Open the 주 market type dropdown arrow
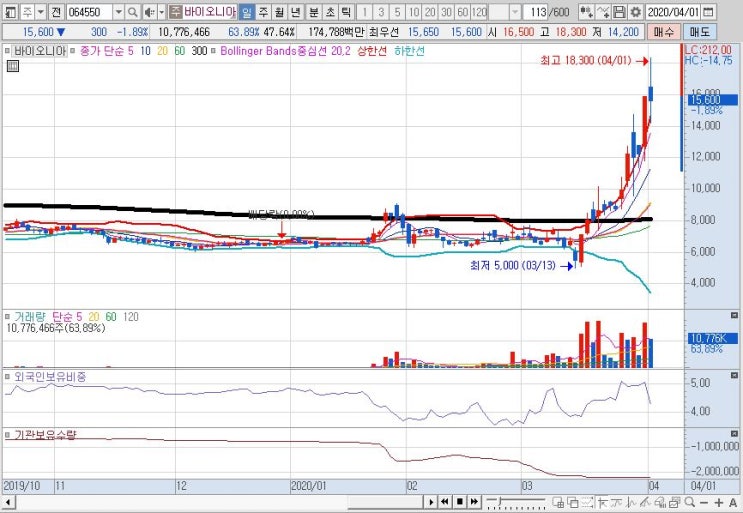Image resolution: width=743 pixels, height=513 pixels. pos(40,12)
